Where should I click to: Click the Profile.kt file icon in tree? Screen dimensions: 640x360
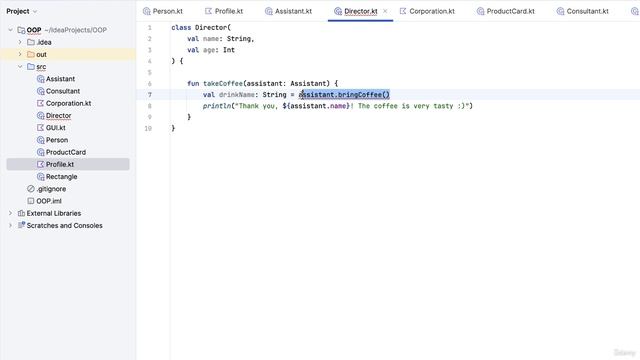click(40, 164)
